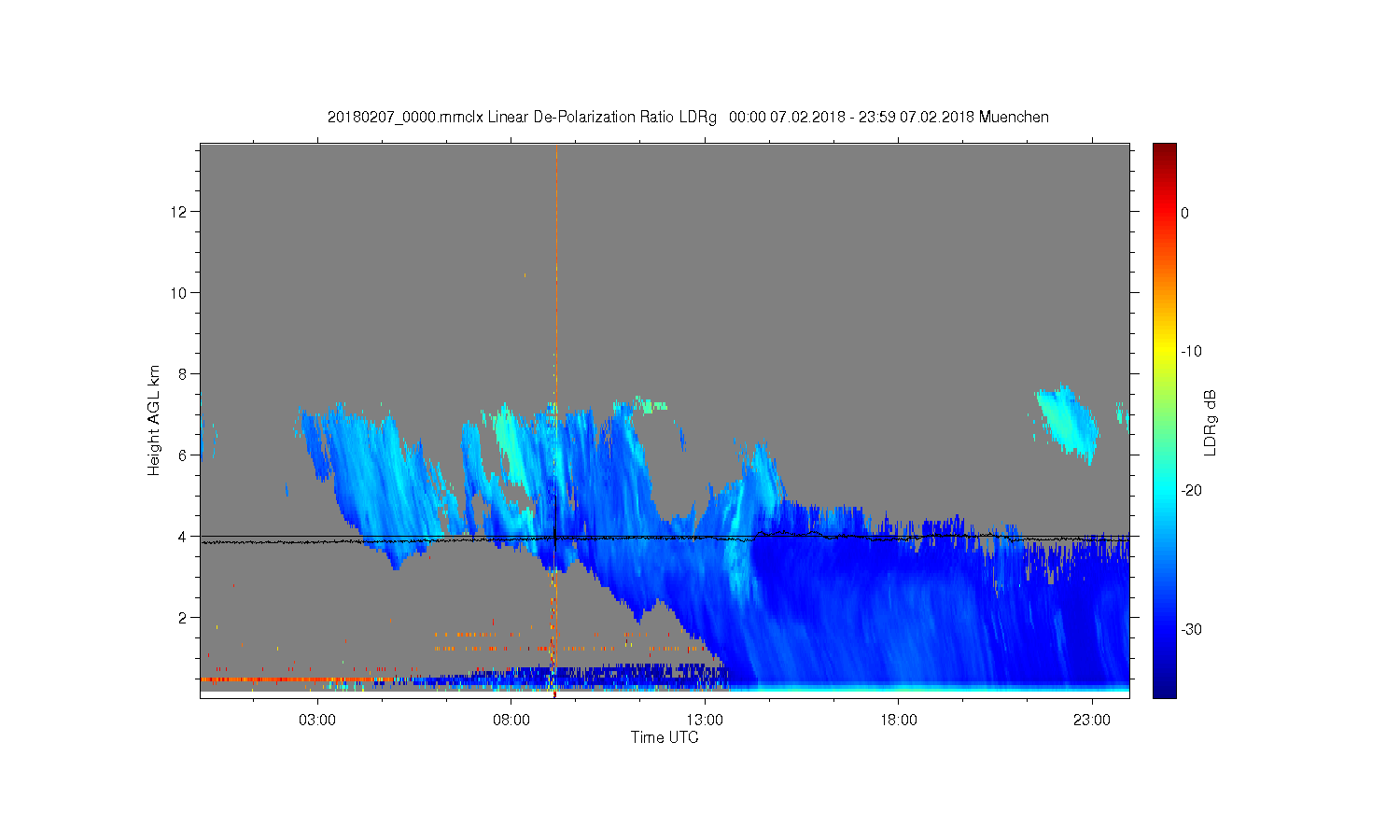
Task: Click the 08:00 time tick label
Action: coord(511,721)
